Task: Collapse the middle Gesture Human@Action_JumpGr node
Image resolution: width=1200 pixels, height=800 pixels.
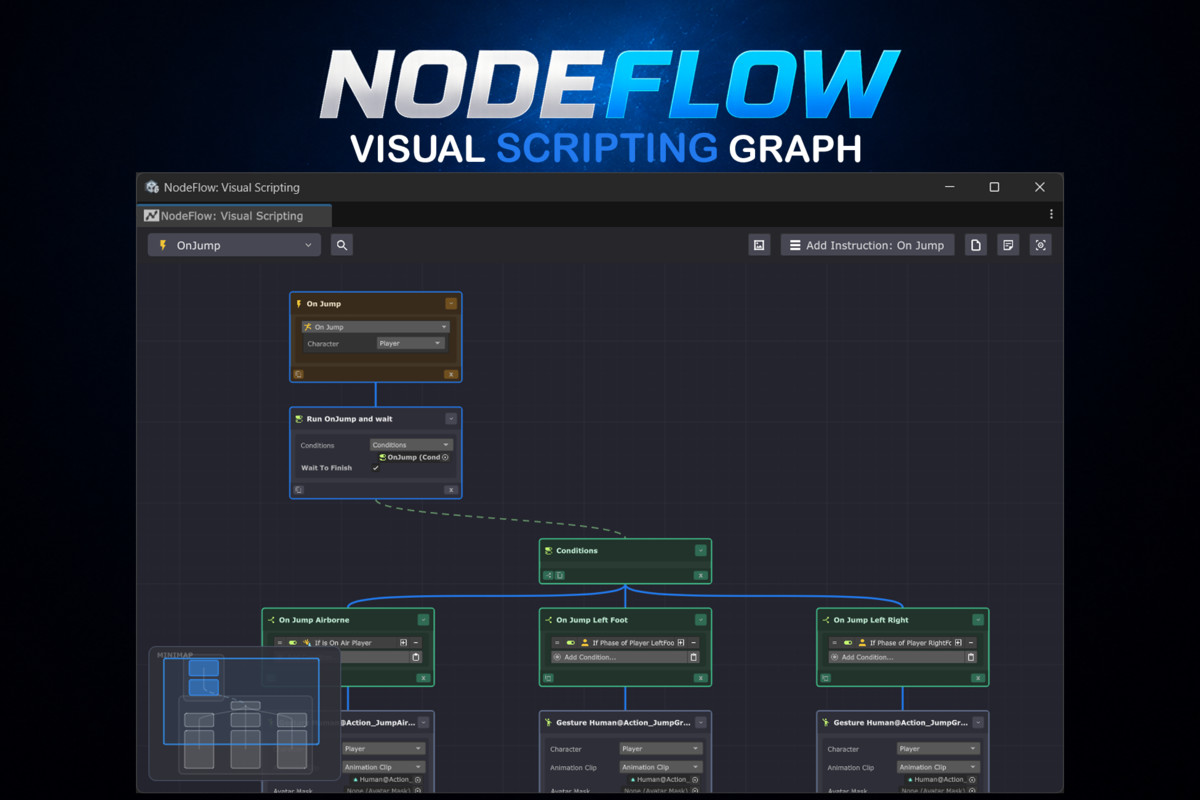Action: 701,722
